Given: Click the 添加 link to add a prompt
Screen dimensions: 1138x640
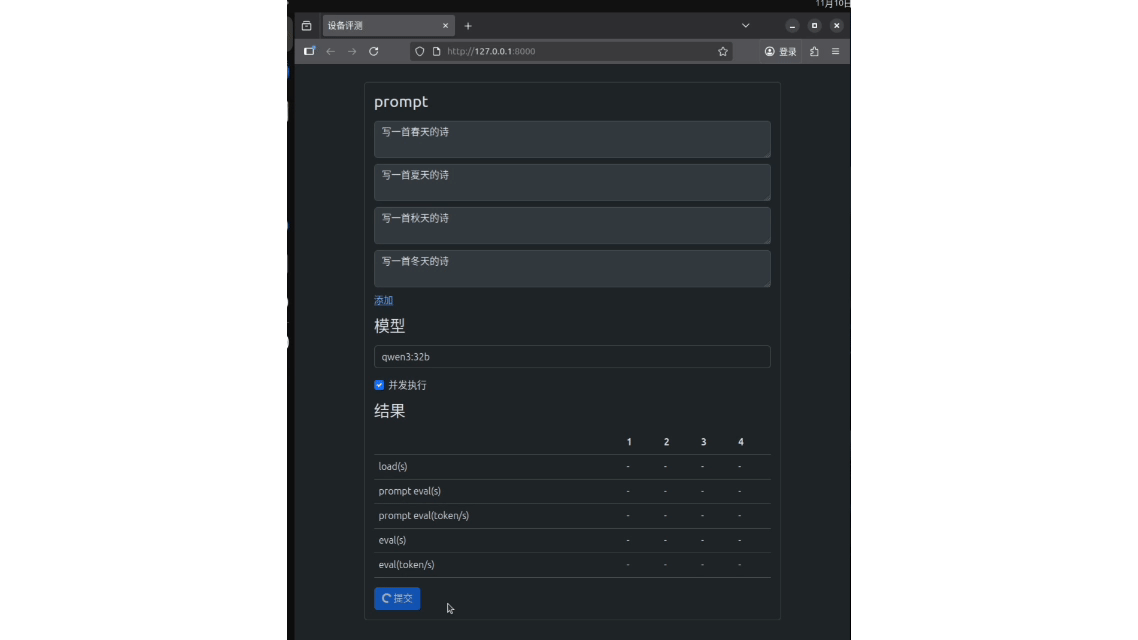Looking at the screenshot, I should coord(383,300).
